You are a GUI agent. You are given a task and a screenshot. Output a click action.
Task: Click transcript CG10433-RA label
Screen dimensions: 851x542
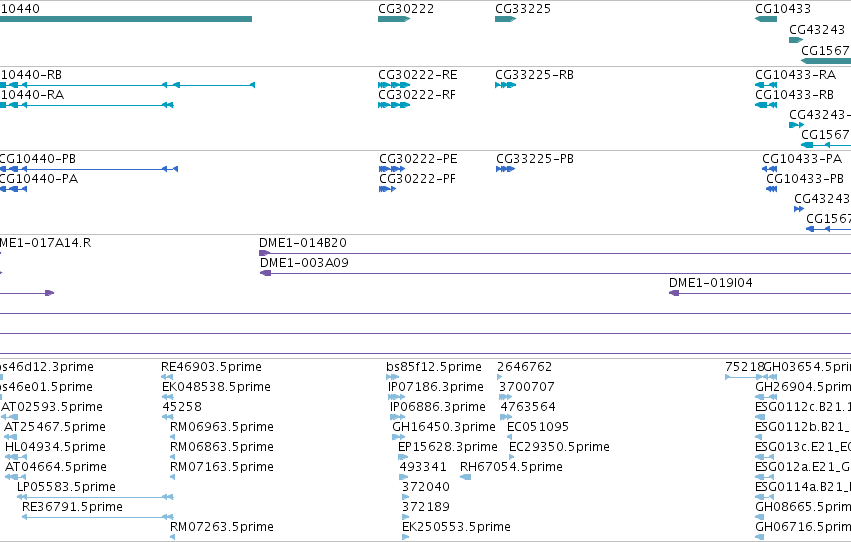[x=796, y=75]
